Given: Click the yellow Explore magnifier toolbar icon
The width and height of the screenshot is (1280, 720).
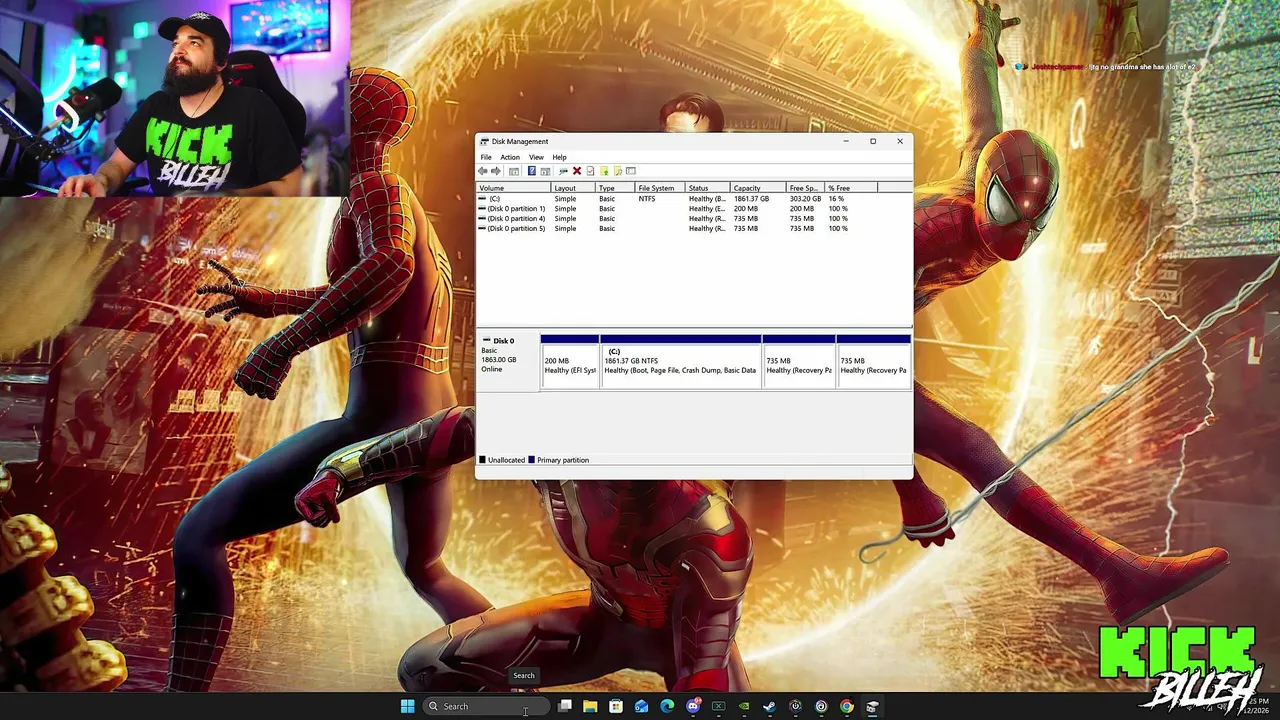Looking at the screenshot, I should tap(618, 171).
